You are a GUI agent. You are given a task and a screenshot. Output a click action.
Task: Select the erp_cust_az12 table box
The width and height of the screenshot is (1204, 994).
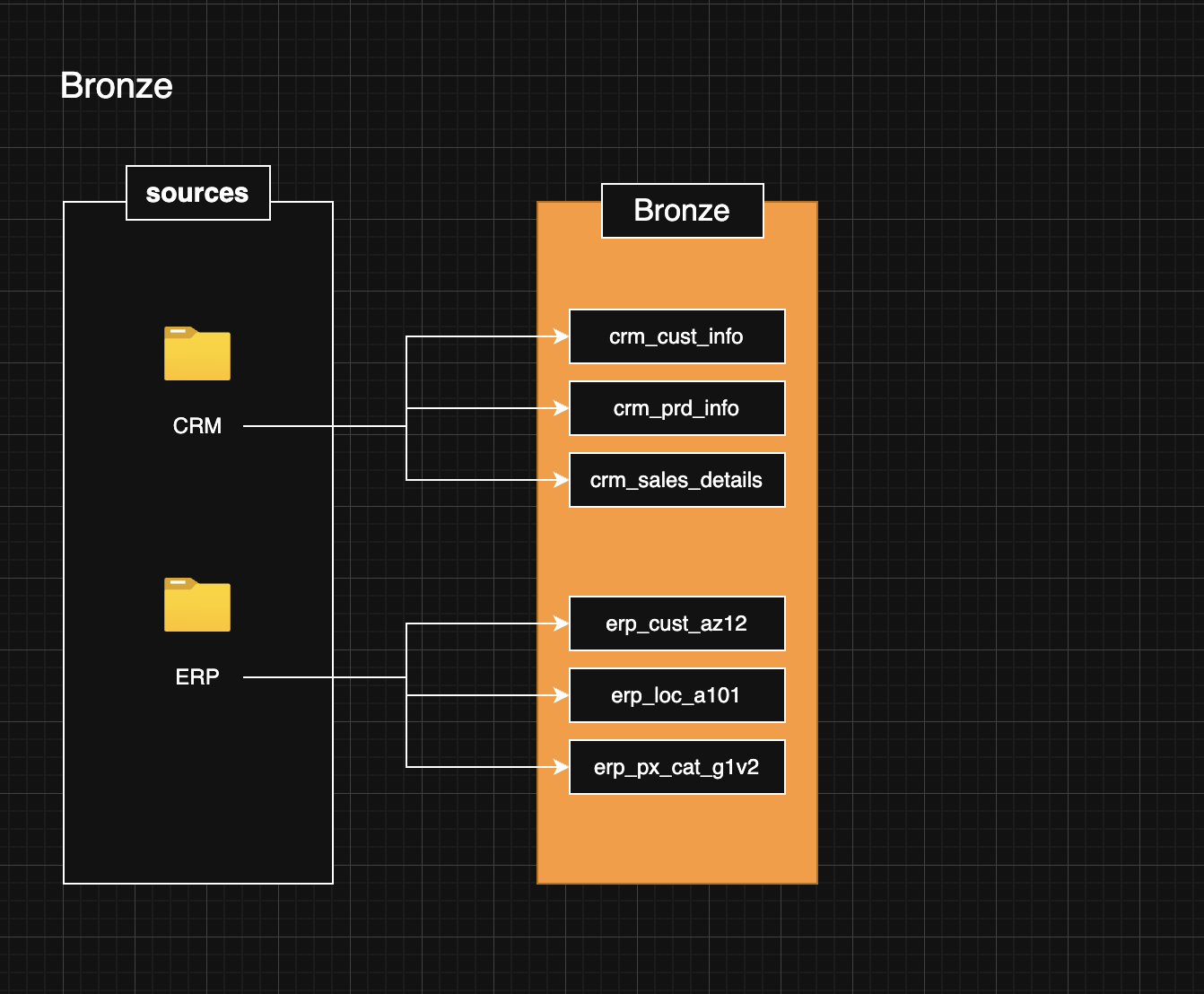click(x=676, y=623)
